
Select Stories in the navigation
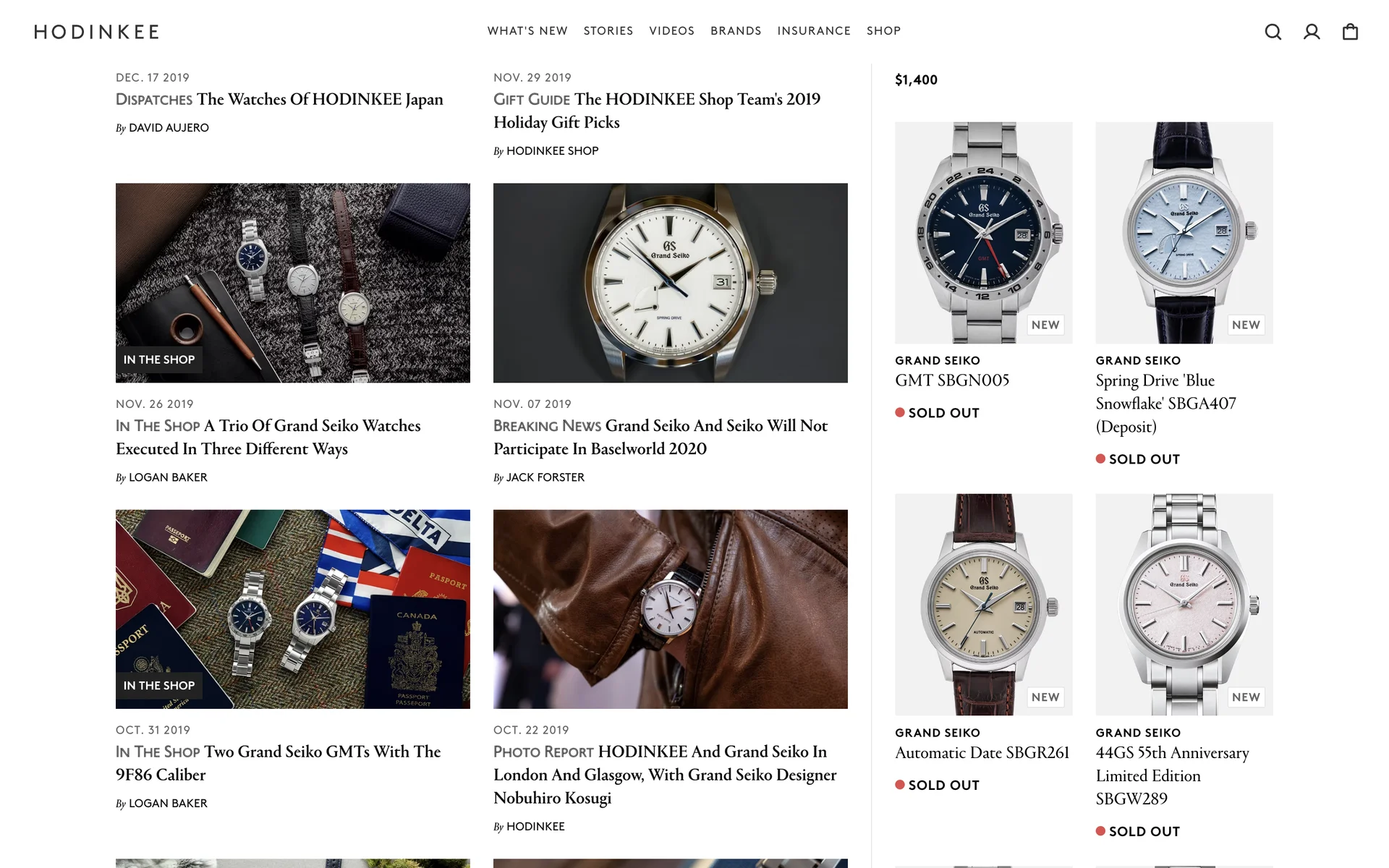point(608,31)
